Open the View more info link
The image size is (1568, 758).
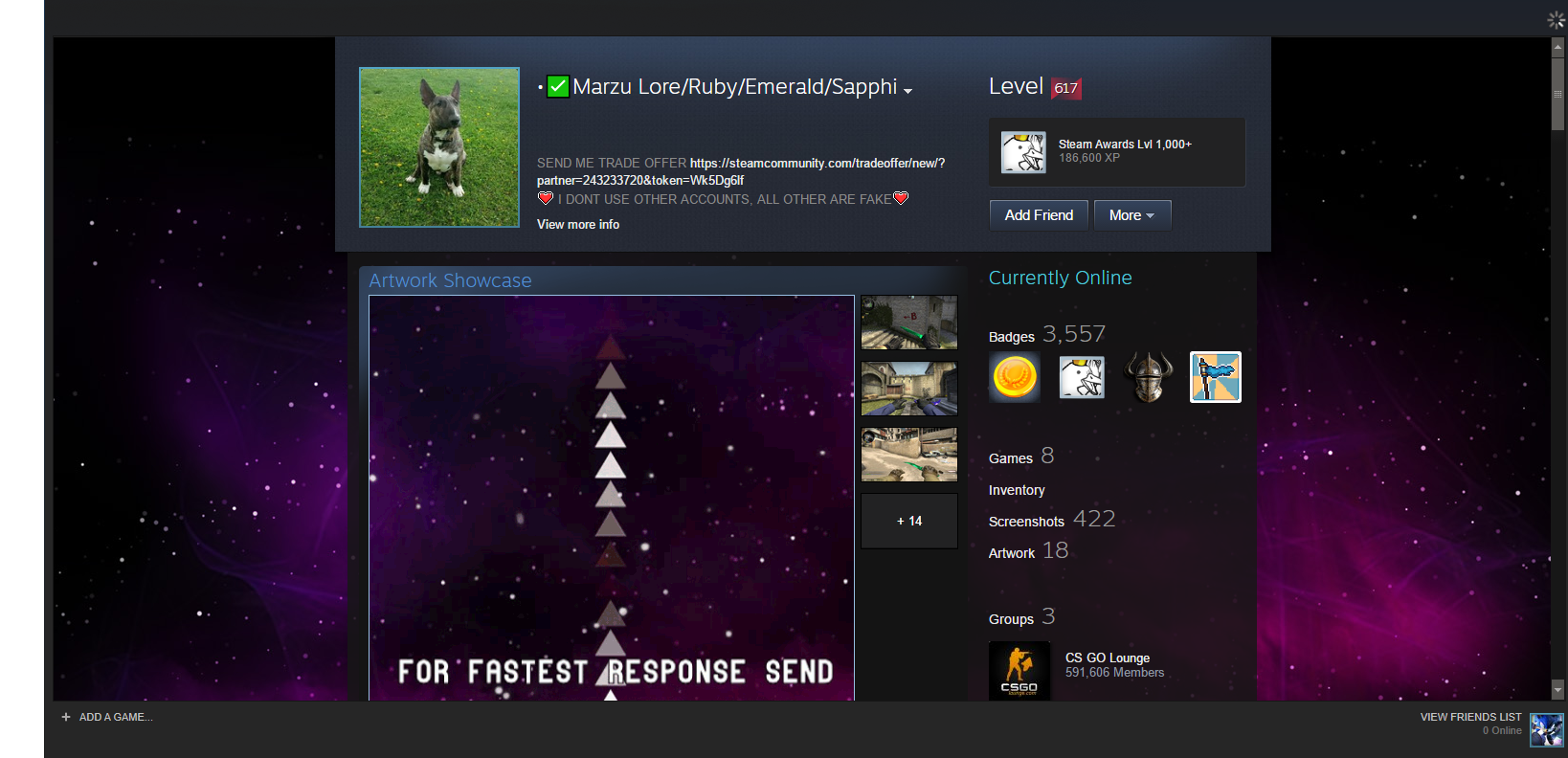(578, 225)
